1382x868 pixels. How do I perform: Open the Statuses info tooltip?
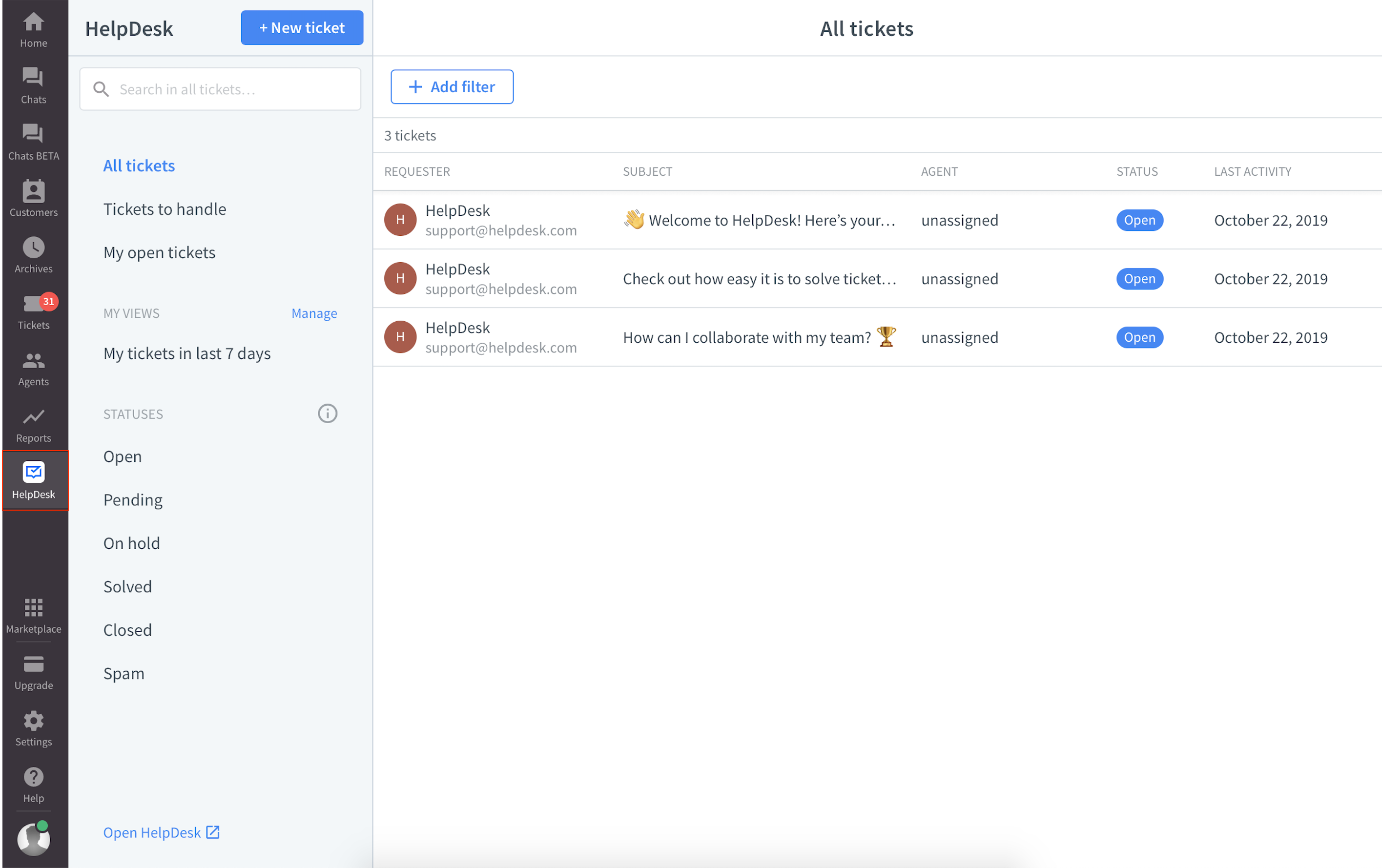[x=327, y=412]
